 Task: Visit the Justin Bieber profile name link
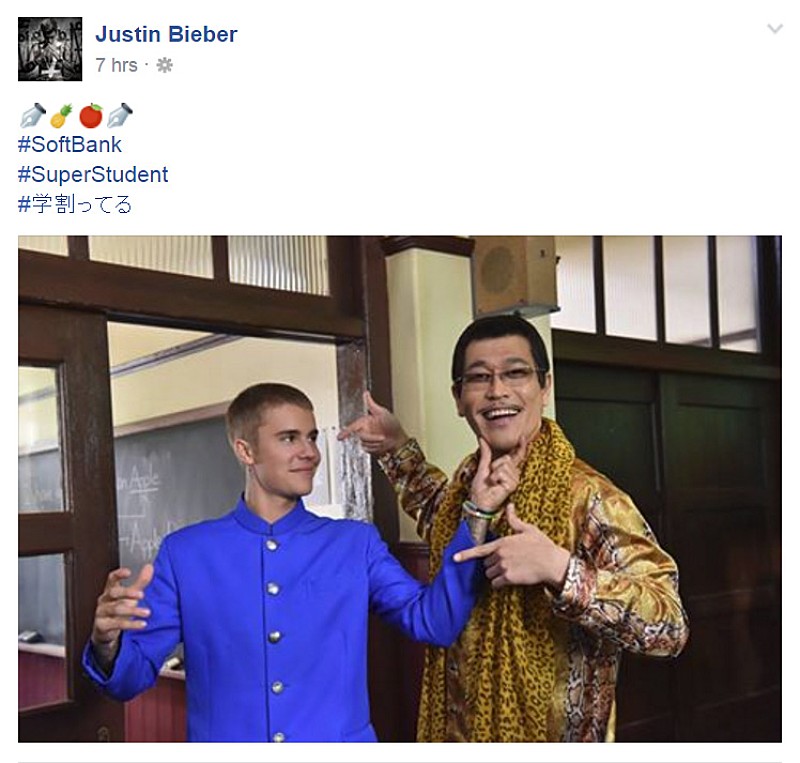(166, 34)
